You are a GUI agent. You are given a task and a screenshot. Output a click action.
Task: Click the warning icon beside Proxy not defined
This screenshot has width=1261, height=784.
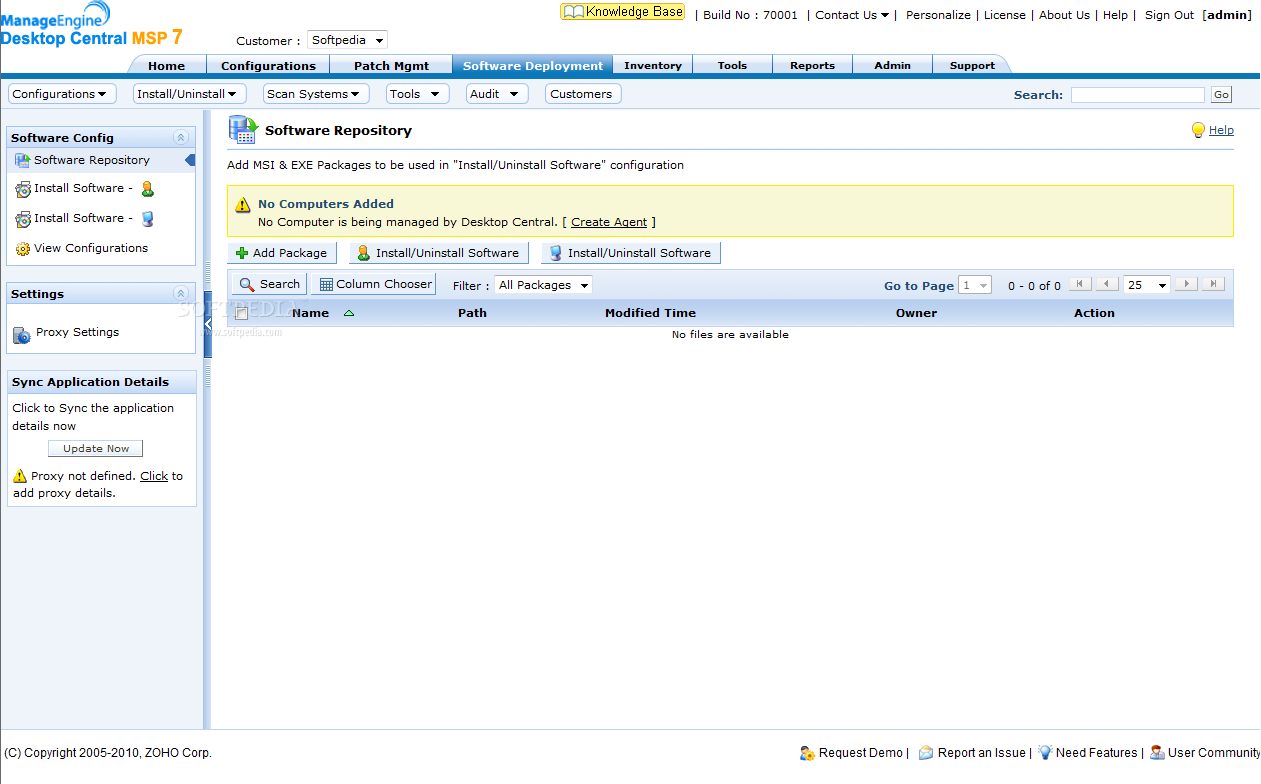20,476
